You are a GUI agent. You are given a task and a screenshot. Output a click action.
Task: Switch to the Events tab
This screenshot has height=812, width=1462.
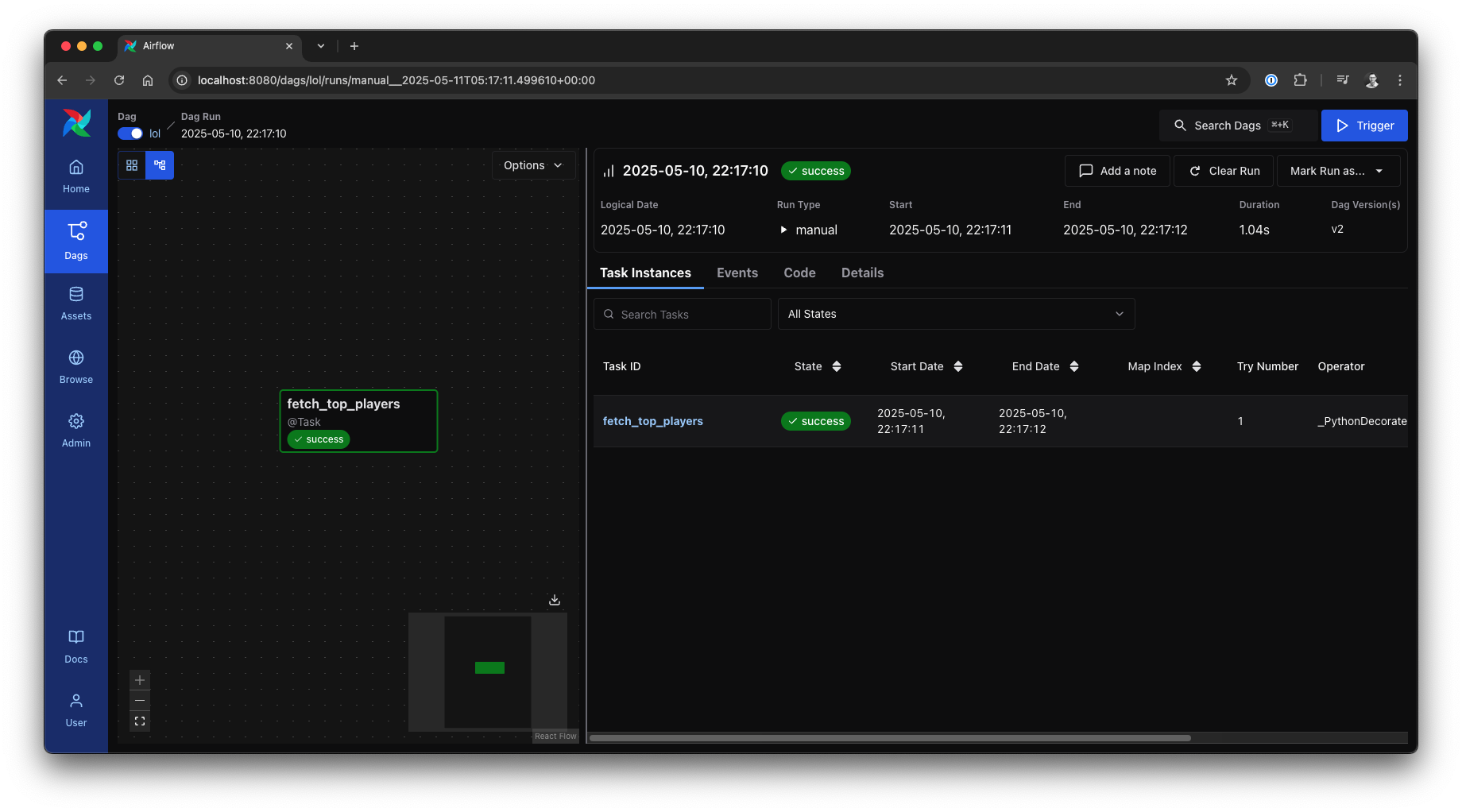click(737, 273)
